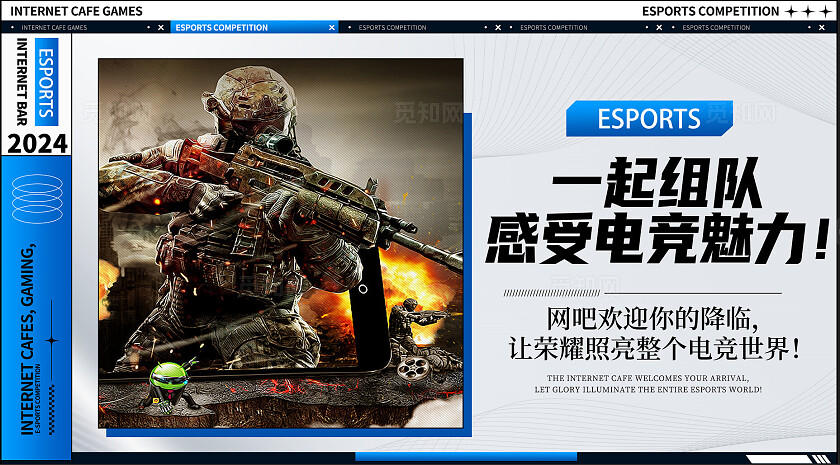Click the soldier artwork image

click(280, 240)
